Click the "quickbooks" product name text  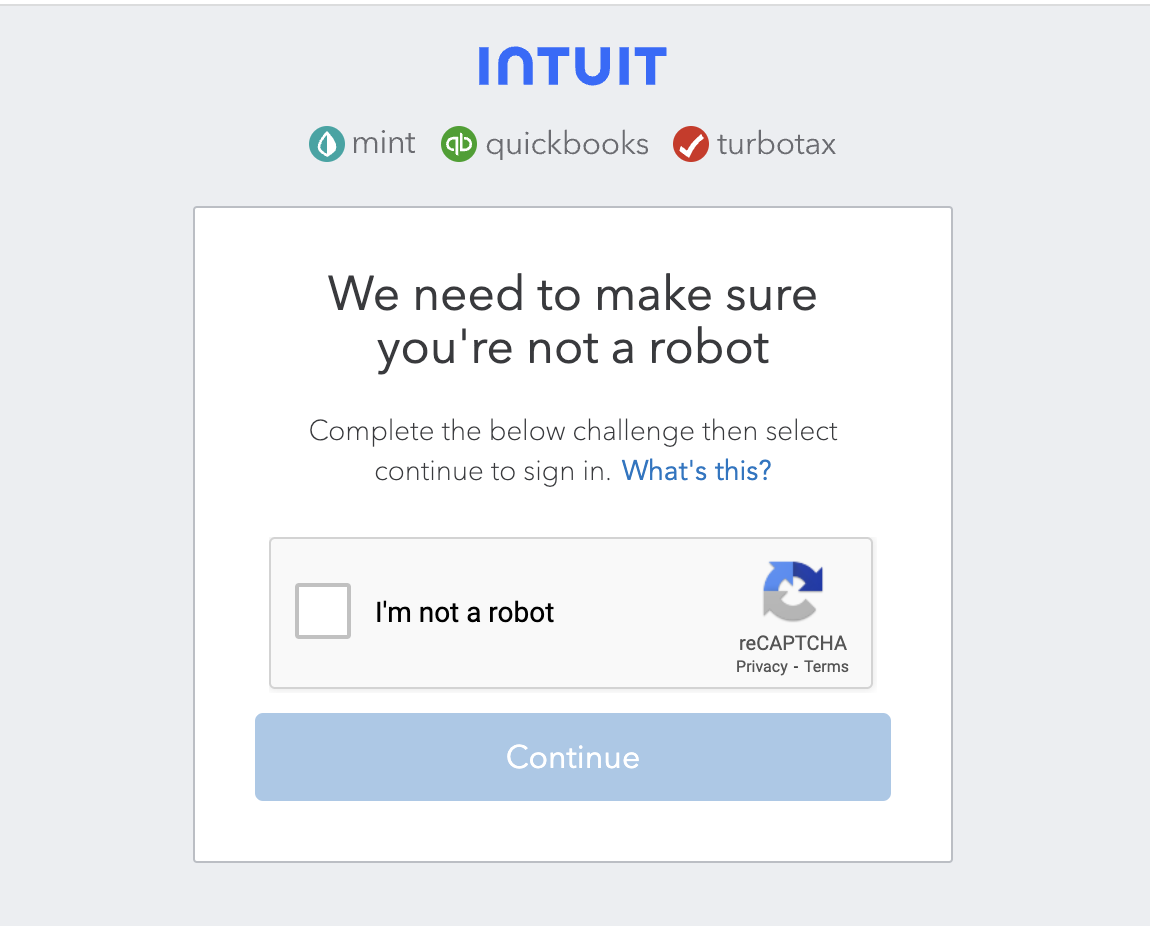pyautogui.click(x=567, y=145)
